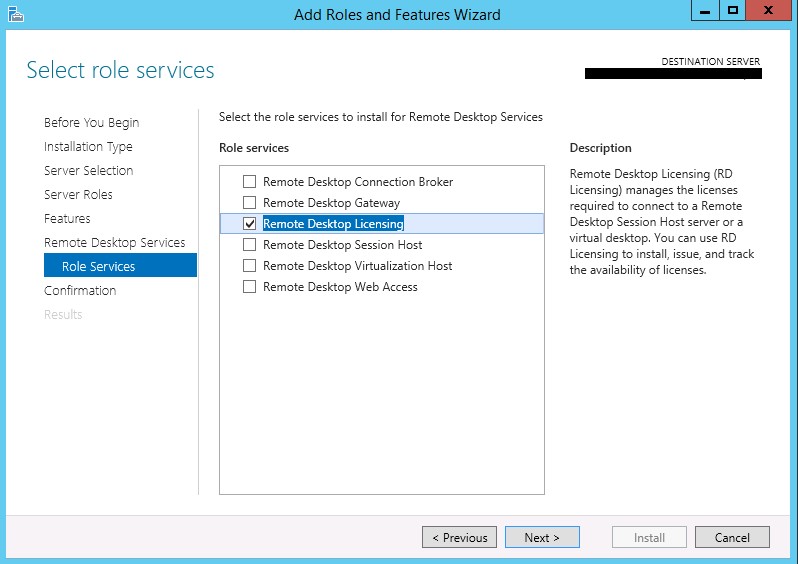Click the Cancel button
Screen dimensions: 798x564
[732, 537]
